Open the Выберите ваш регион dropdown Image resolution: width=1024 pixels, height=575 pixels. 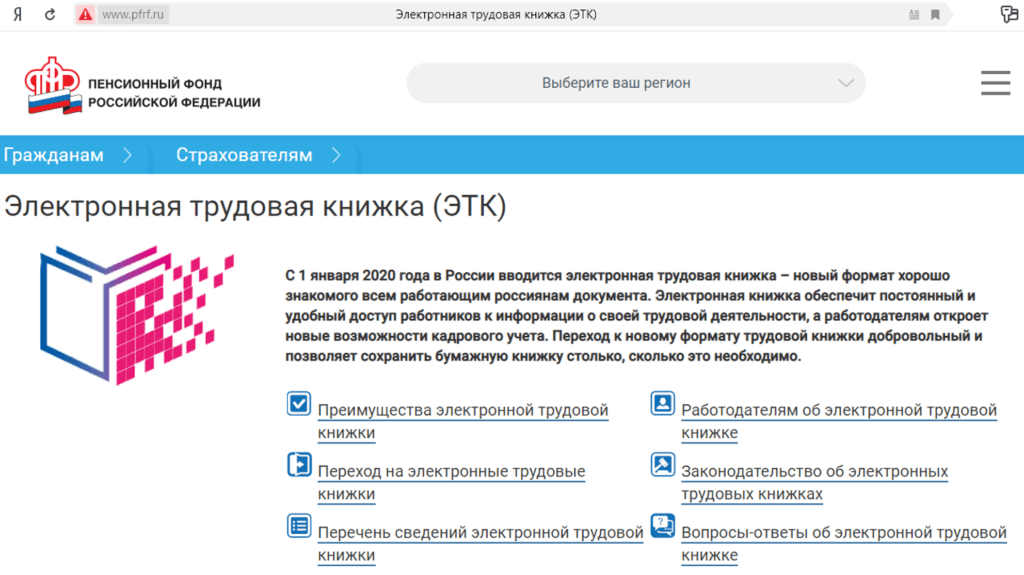pos(635,83)
